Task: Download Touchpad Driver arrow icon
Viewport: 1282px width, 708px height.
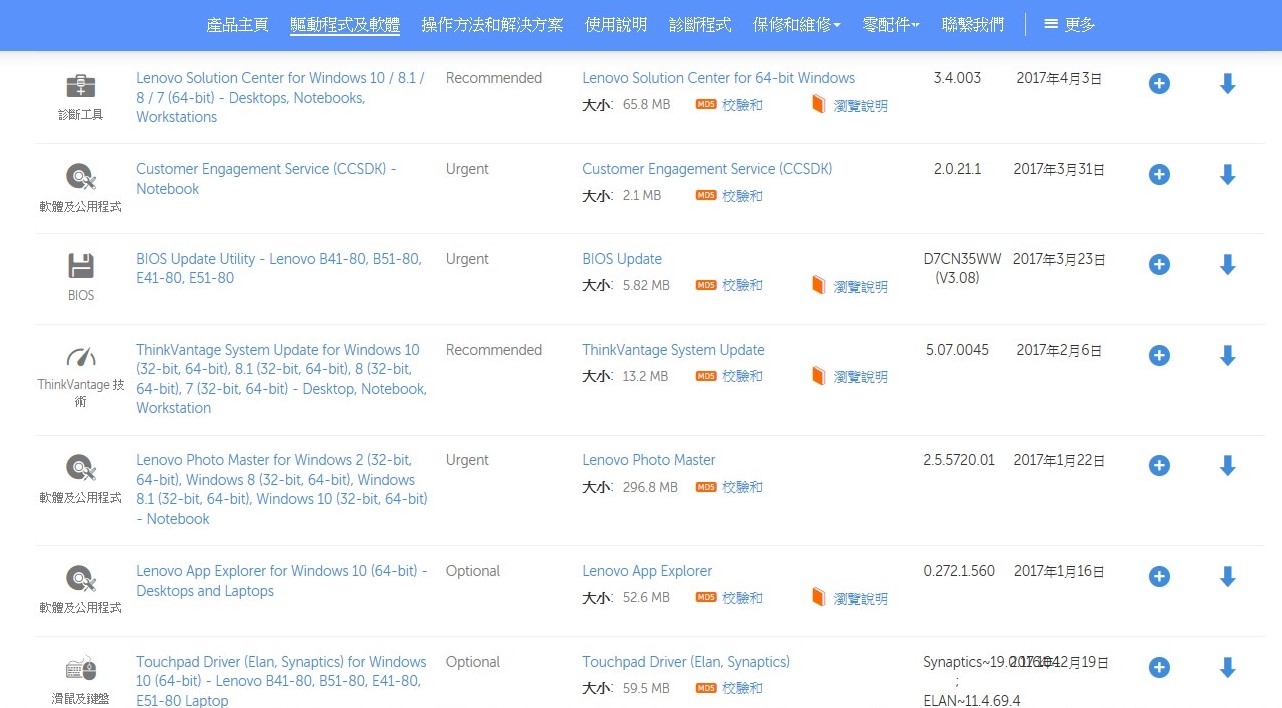Action: (1228, 668)
